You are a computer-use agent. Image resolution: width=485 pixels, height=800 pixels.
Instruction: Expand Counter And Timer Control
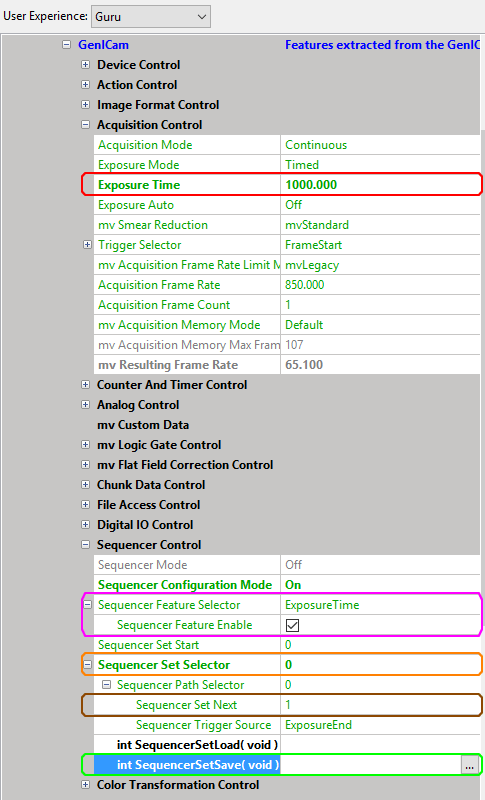(x=86, y=385)
